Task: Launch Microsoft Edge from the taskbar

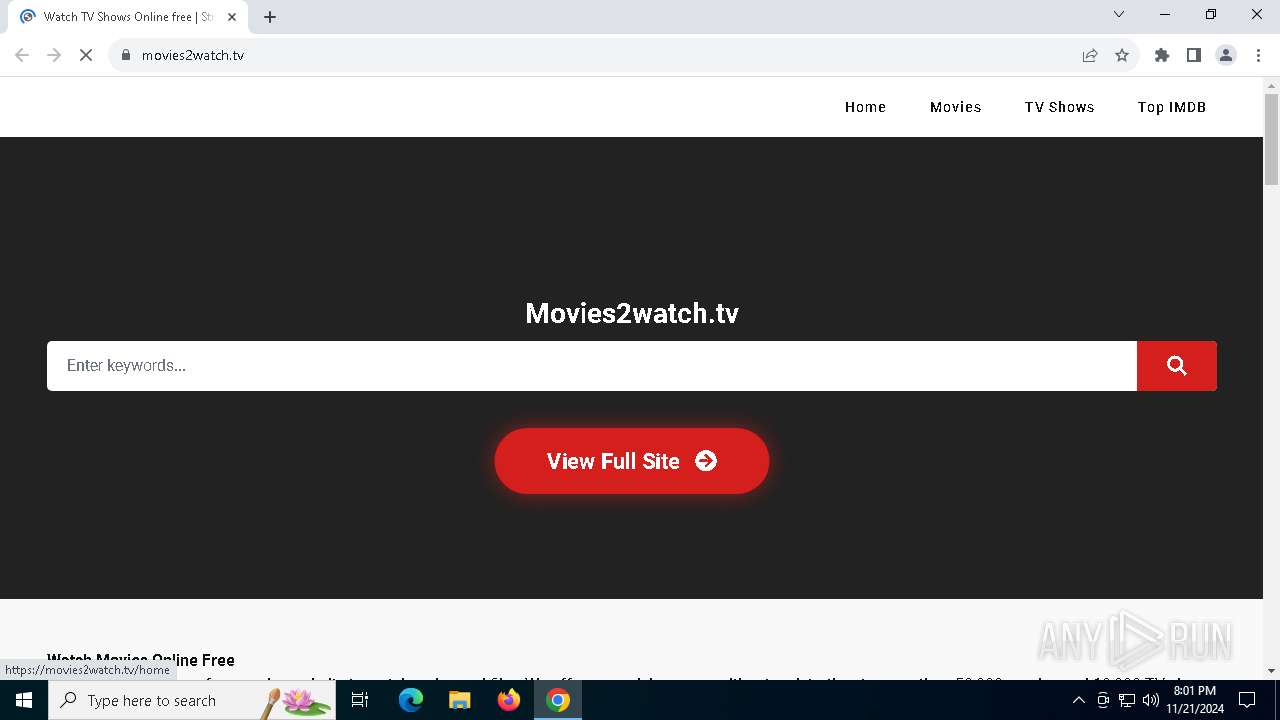Action: click(411, 700)
